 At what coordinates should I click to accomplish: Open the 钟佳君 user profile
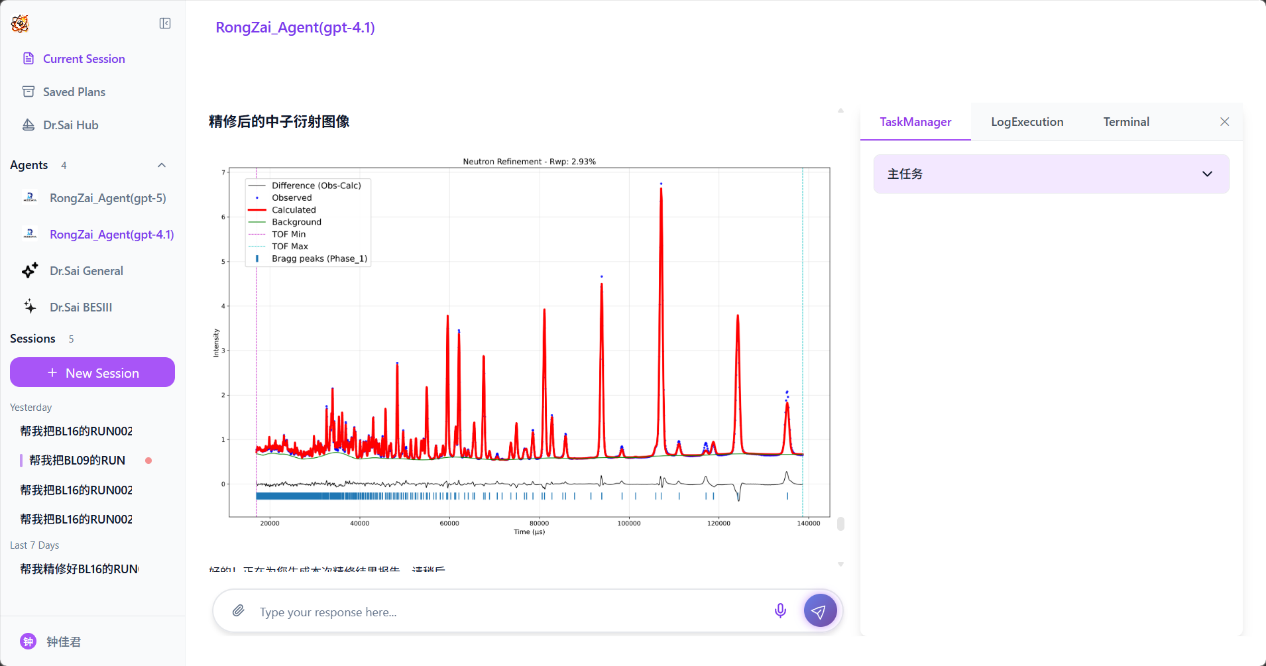click(63, 642)
